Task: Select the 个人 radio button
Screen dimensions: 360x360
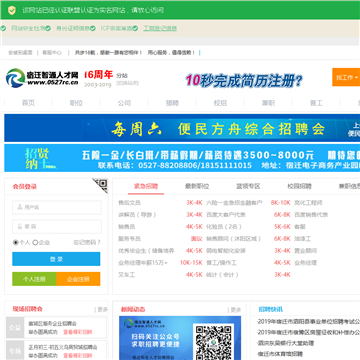Action: (x=15, y=242)
